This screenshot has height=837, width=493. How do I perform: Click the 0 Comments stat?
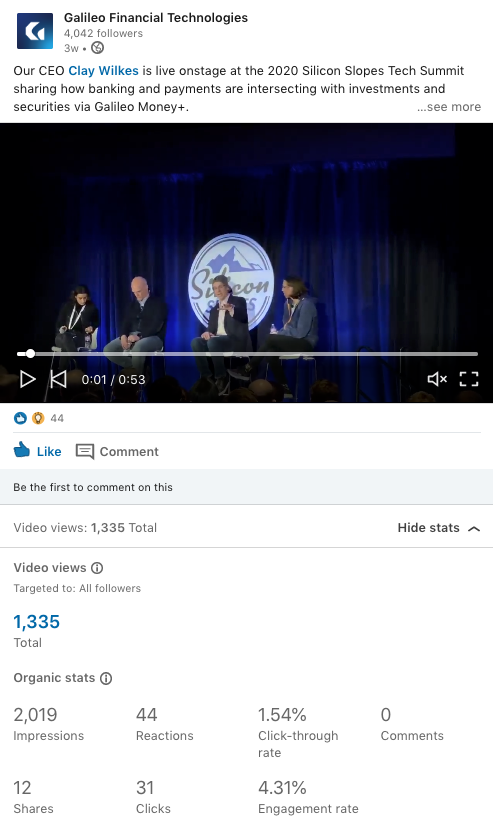(x=412, y=724)
